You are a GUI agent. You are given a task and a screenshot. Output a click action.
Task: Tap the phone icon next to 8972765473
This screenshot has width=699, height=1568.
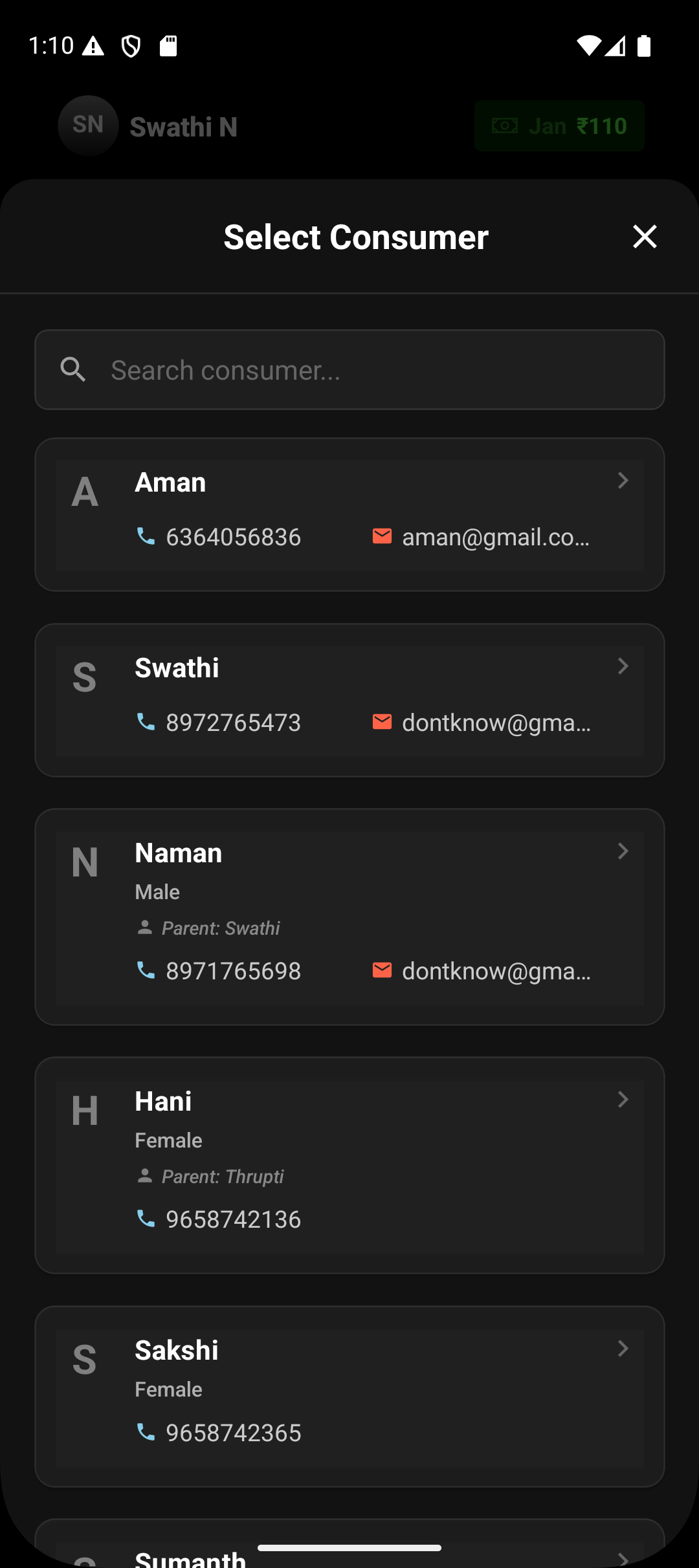point(146,722)
